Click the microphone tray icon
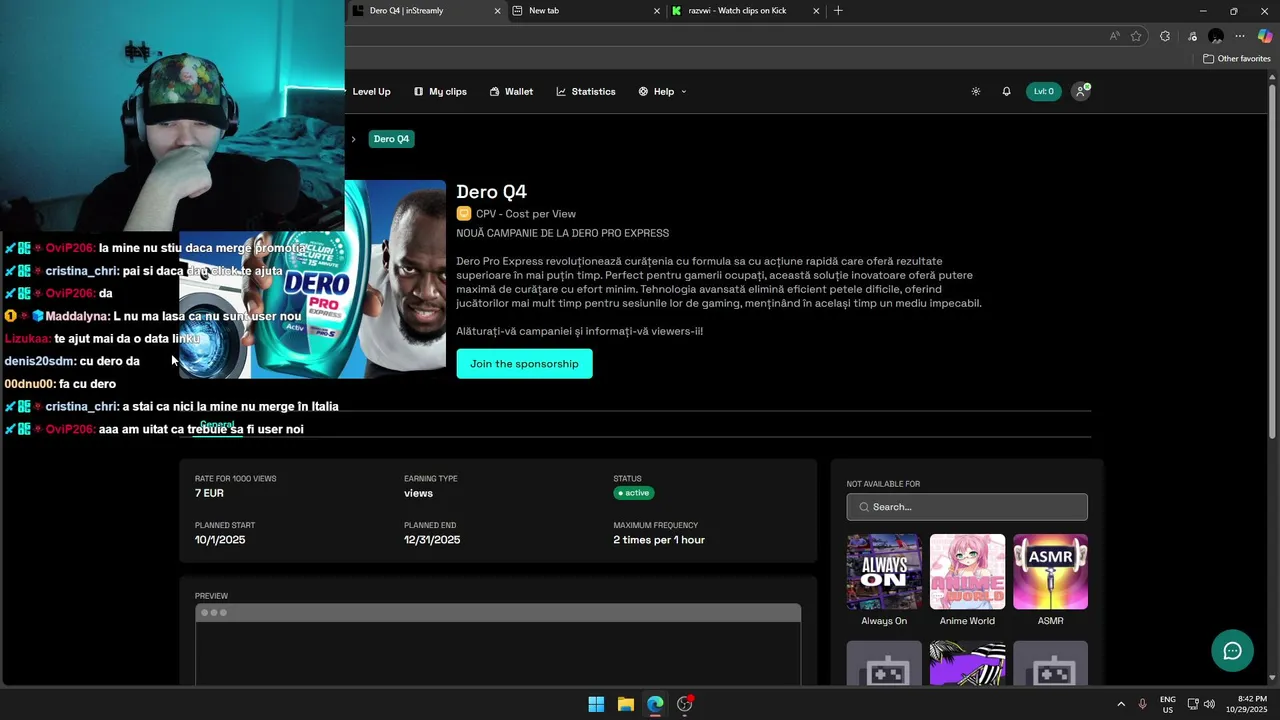Image resolution: width=1280 pixels, height=720 pixels. pos(1143,704)
